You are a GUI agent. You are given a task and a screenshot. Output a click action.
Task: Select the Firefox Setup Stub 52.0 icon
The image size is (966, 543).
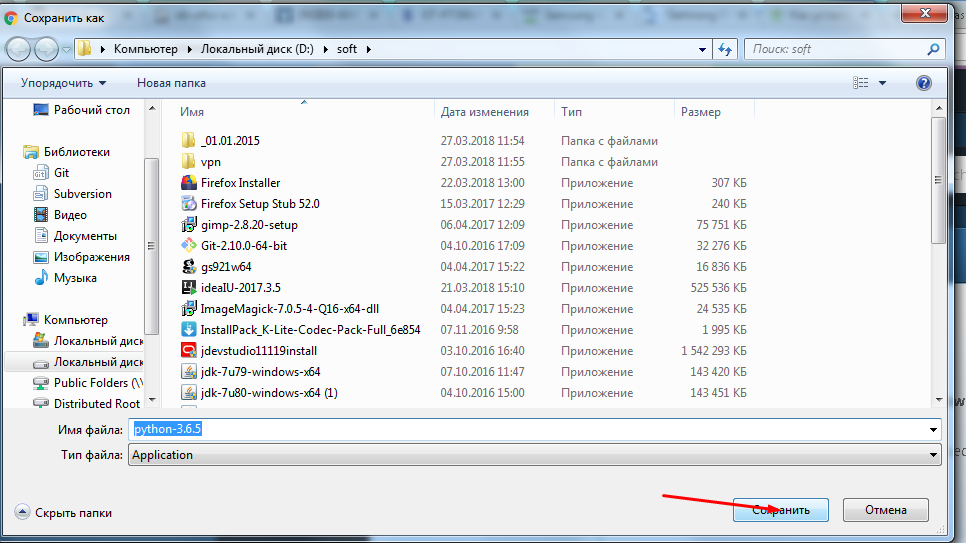(x=189, y=203)
